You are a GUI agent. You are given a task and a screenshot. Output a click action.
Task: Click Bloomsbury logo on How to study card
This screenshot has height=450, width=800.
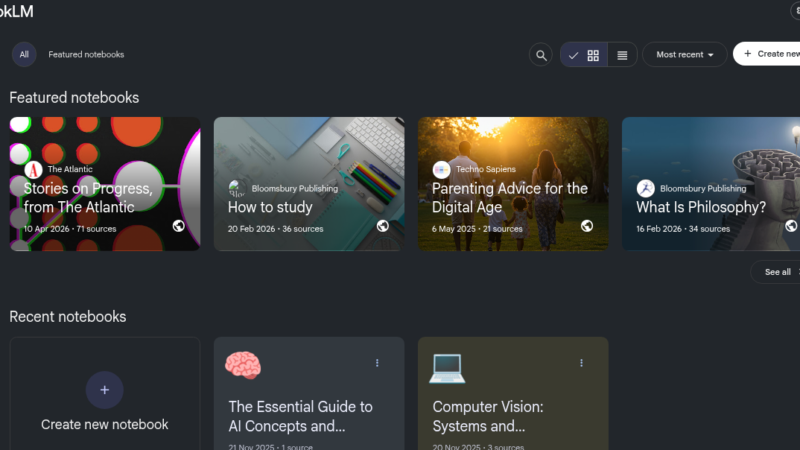pos(237,189)
